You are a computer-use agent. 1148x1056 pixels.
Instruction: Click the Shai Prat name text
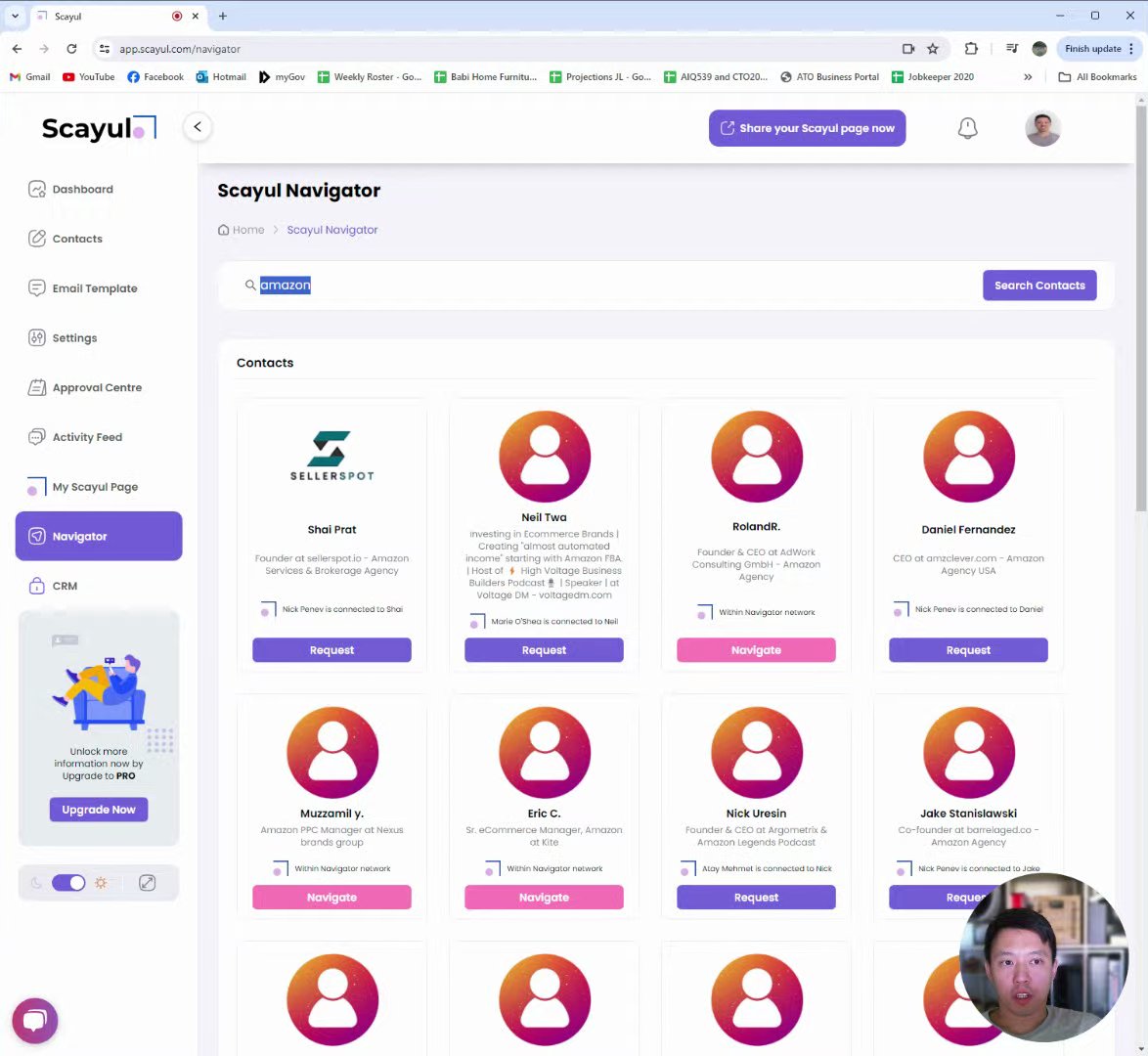(x=331, y=529)
